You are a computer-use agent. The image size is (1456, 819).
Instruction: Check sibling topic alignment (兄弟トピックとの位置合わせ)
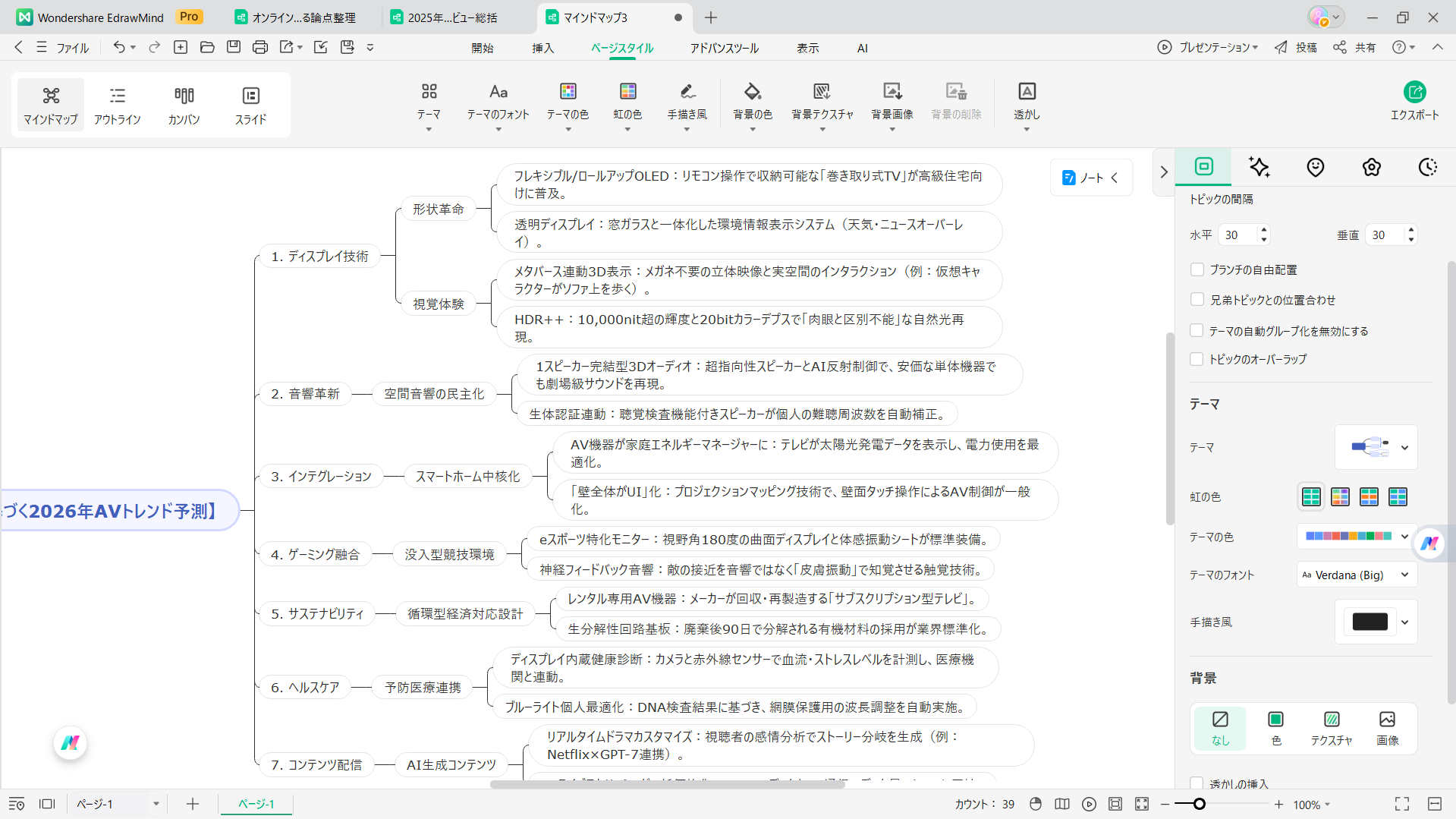[x=1197, y=300]
